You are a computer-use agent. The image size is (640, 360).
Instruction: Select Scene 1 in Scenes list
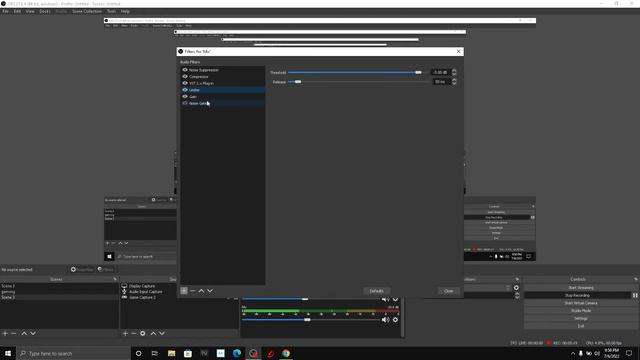59,286
